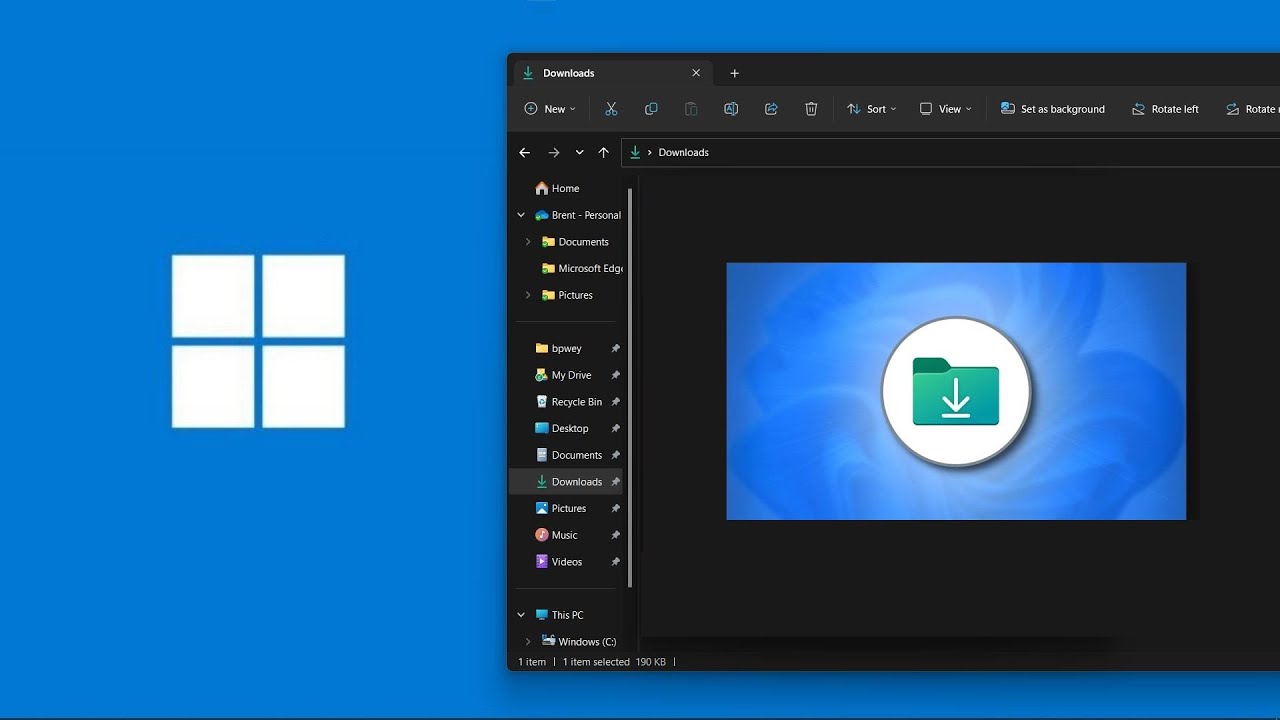Expand OneDrive Documents folder chevron
The image size is (1280, 720).
pyautogui.click(x=528, y=242)
